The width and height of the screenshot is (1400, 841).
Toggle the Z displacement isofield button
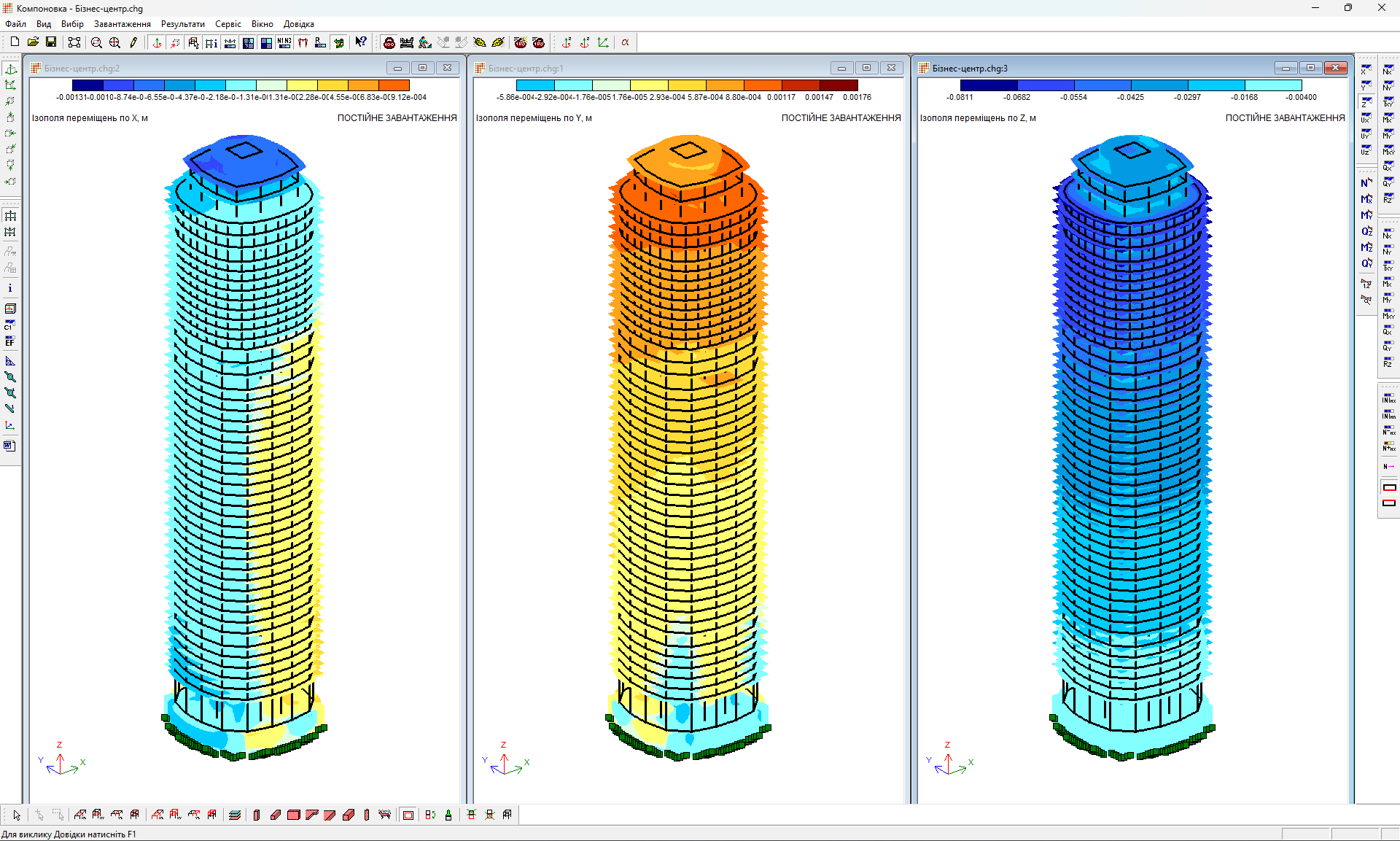point(1366,102)
